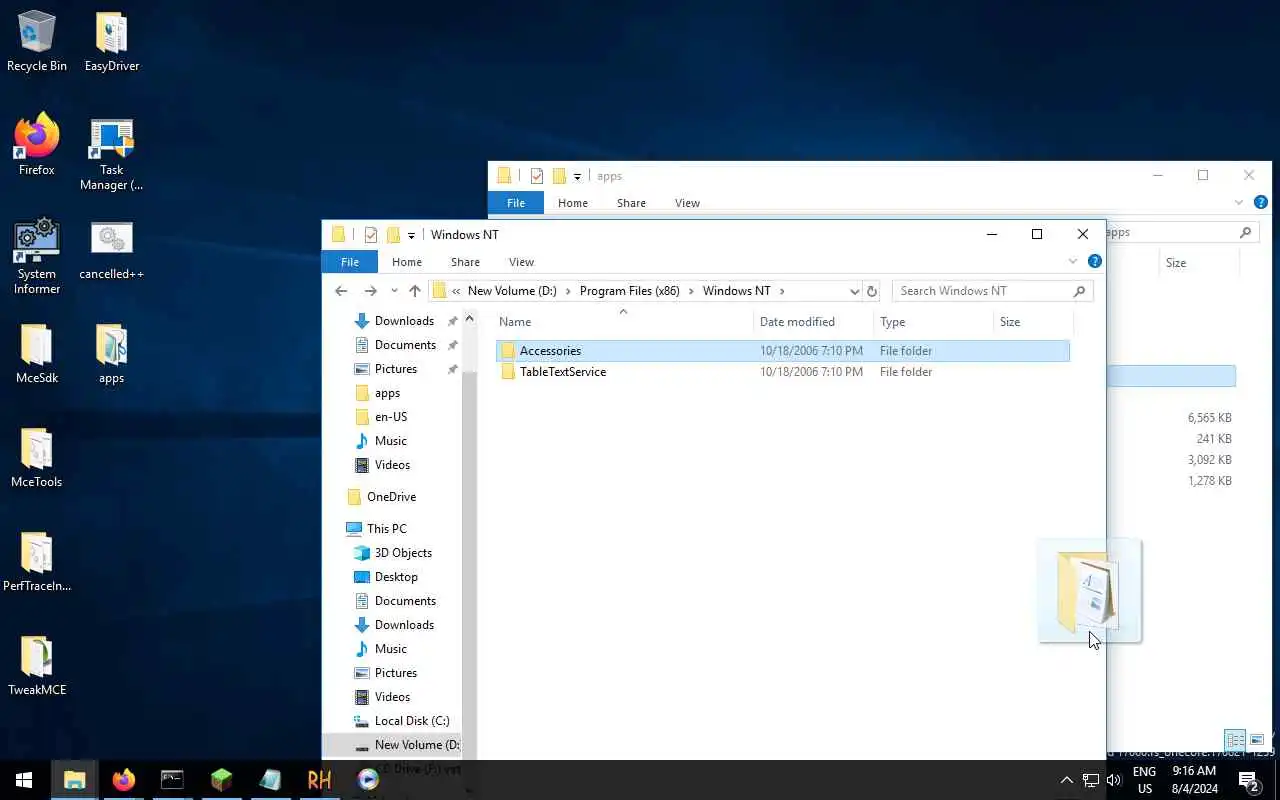The width and height of the screenshot is (1280, 800).
Task: Switch to details view in apps window
Action: tap(1235, 741)
